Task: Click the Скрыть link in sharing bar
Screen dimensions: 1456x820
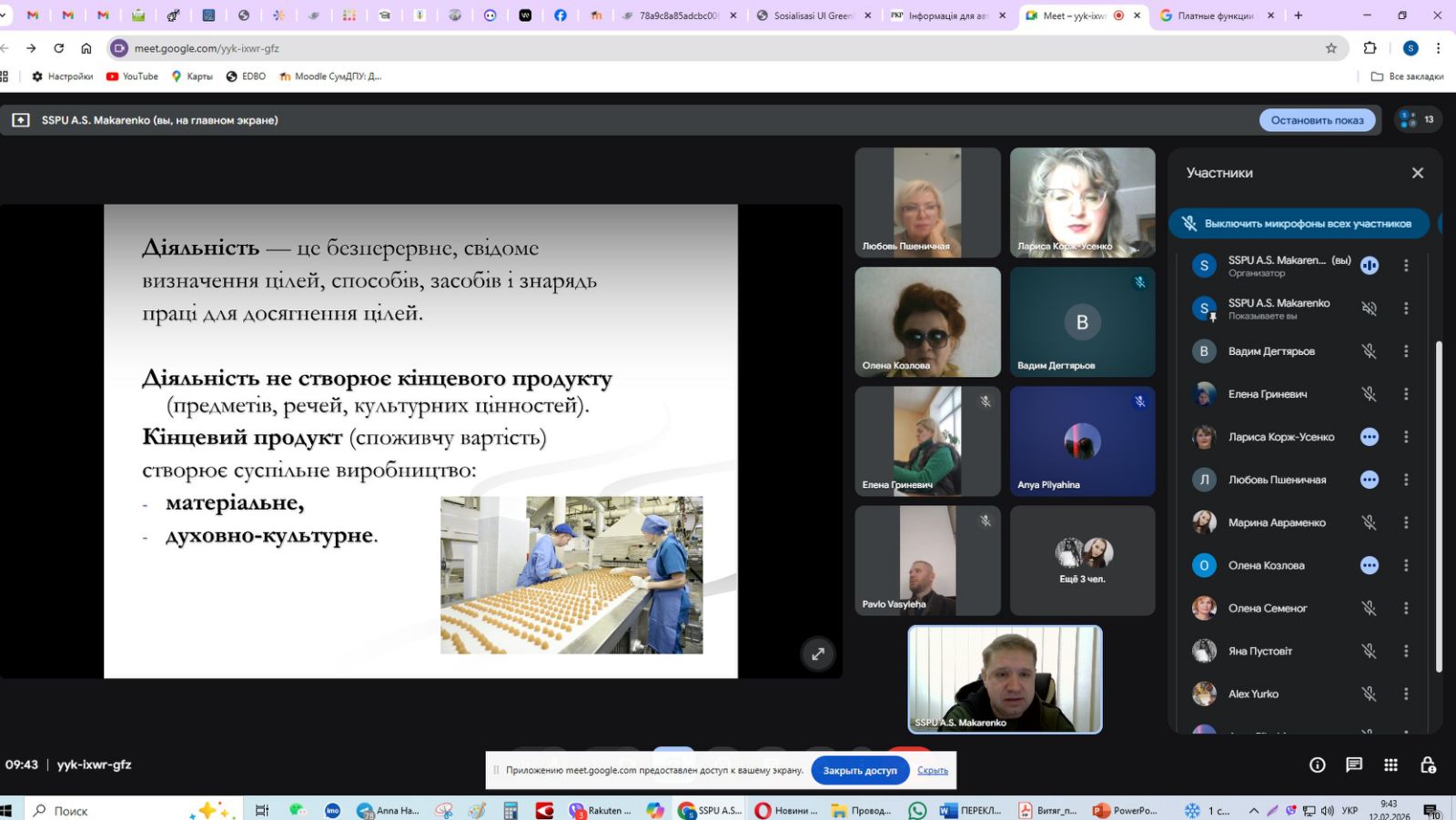Action: 932,770
